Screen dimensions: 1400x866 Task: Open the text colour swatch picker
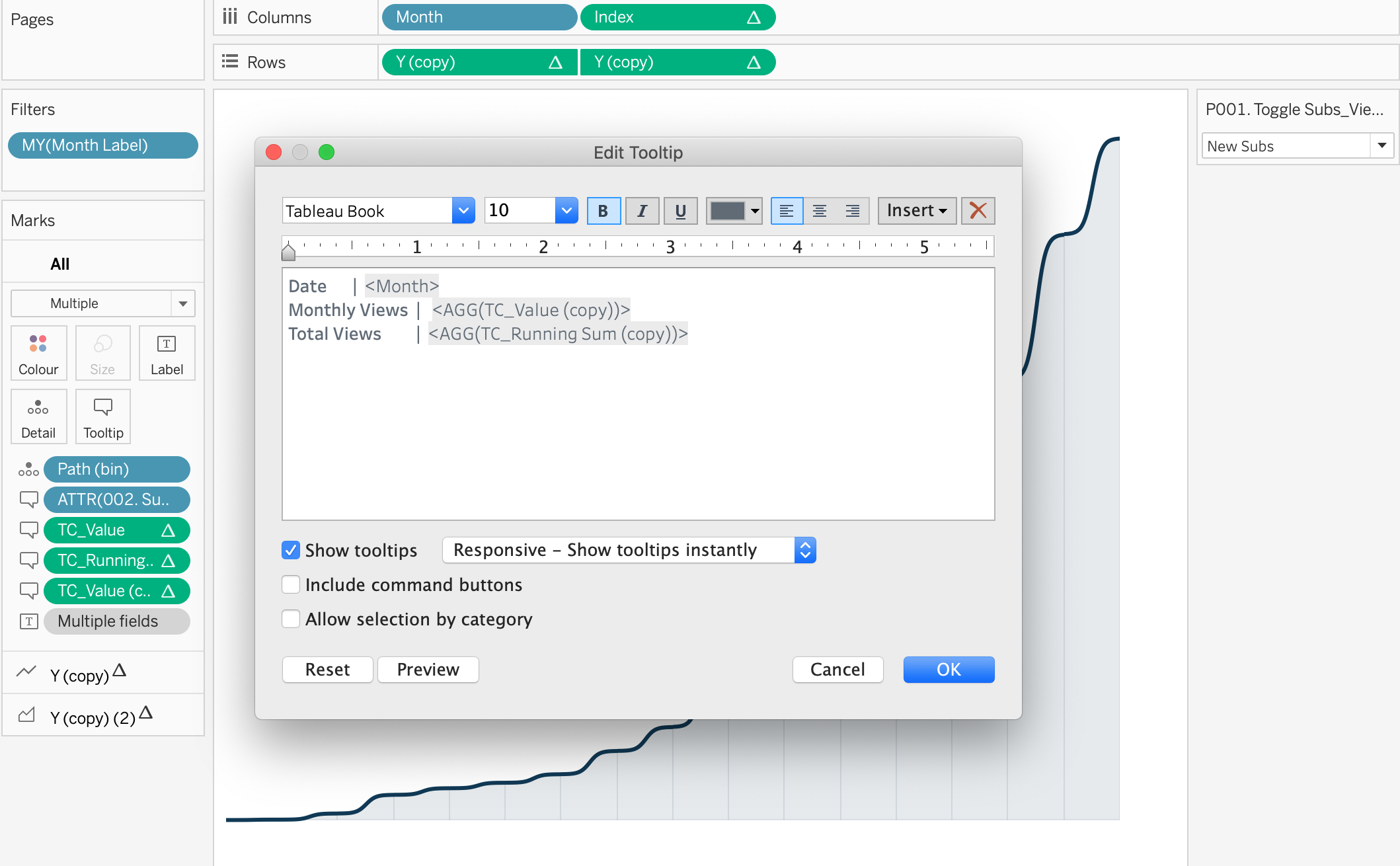(x=734, y=211)
